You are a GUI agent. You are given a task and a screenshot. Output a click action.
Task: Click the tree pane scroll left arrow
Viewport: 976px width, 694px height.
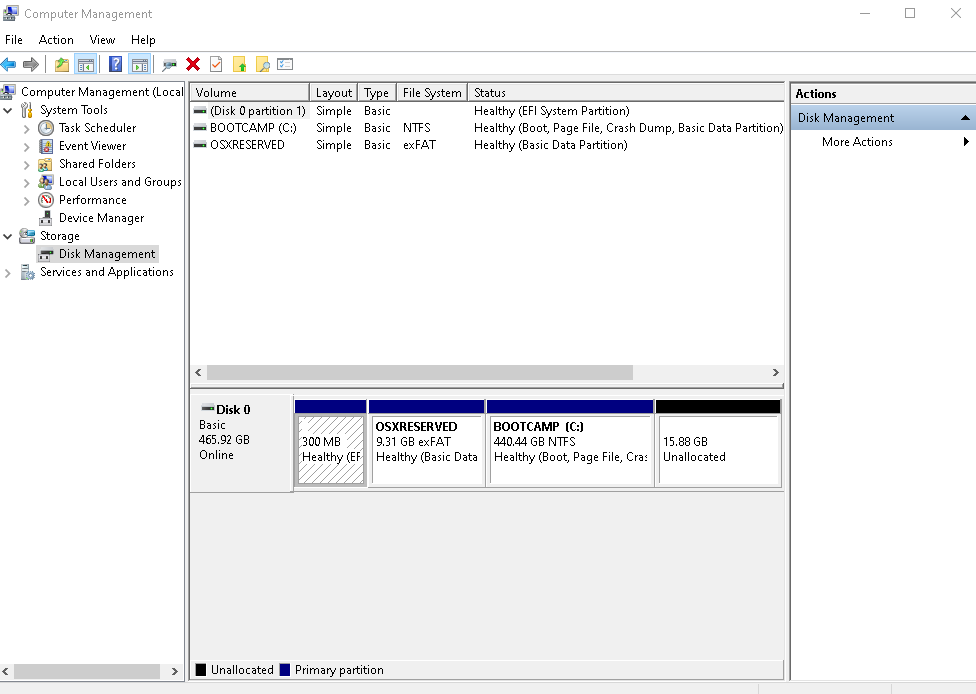pyautogui.click(x=6, y=672)
